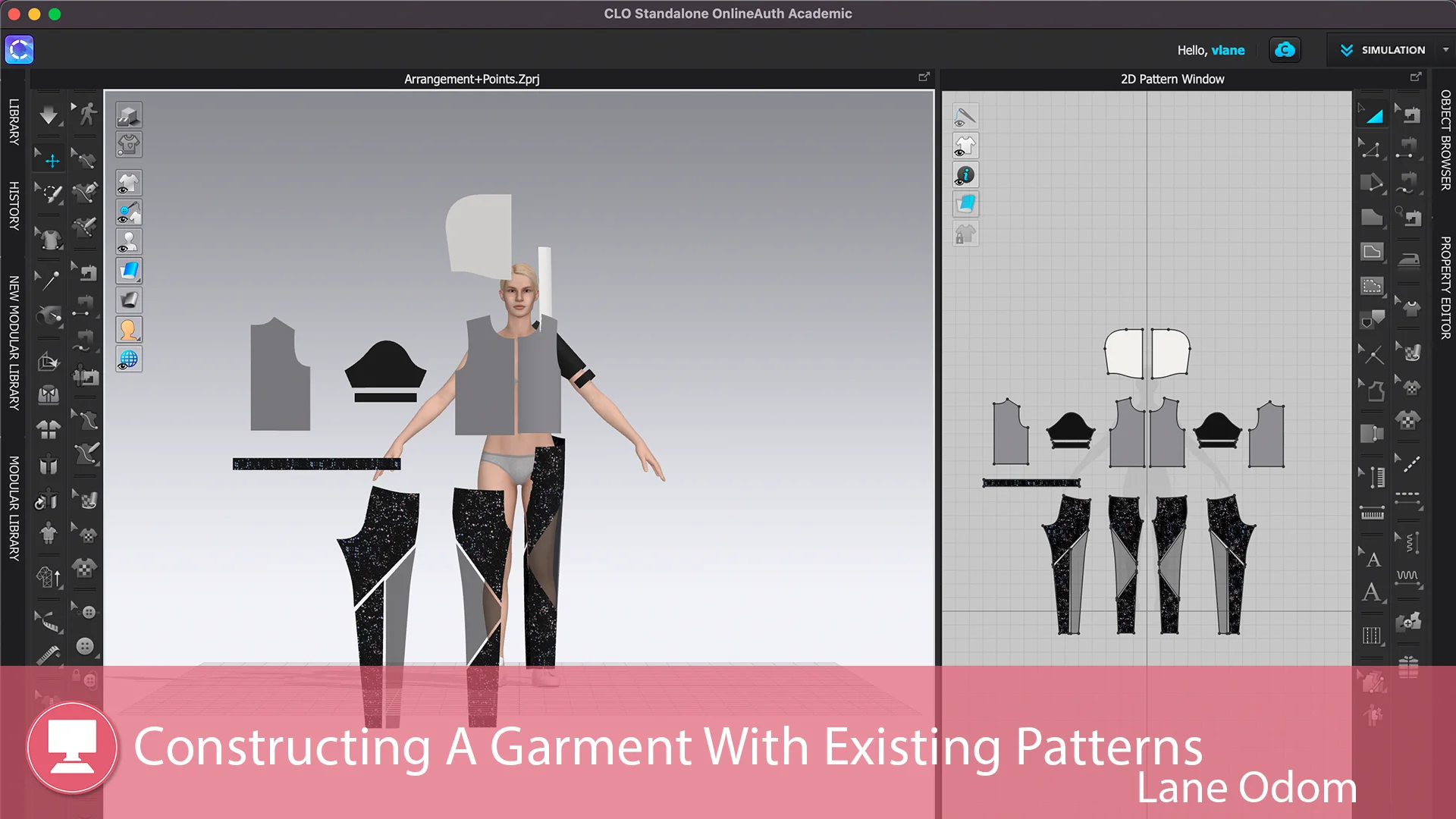1456x819 pixels.
Task: Click the Simulate down-arrow tool
Action: coord(49,115)
